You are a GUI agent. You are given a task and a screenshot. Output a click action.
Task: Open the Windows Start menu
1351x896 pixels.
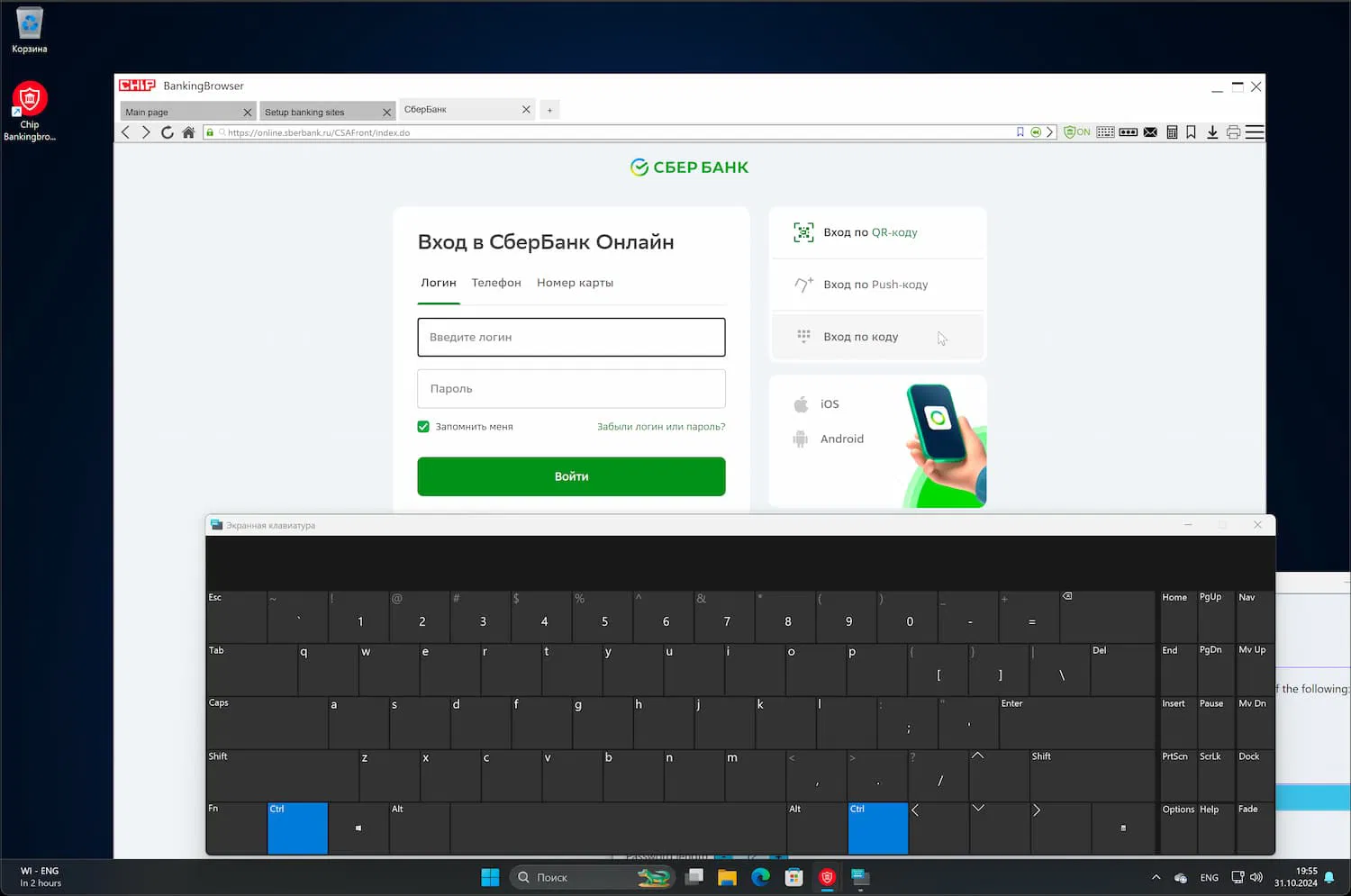[490, 877]
